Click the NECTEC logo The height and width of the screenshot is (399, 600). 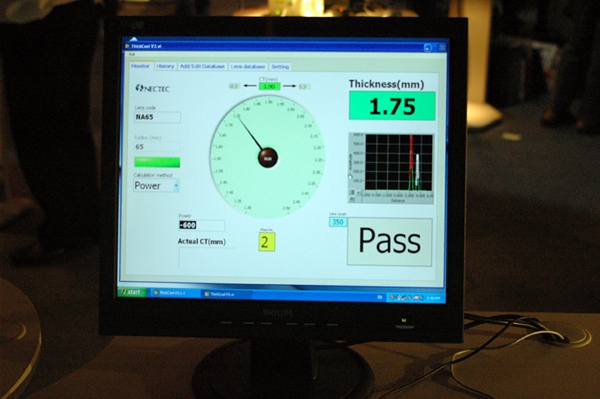pos(152,88)
